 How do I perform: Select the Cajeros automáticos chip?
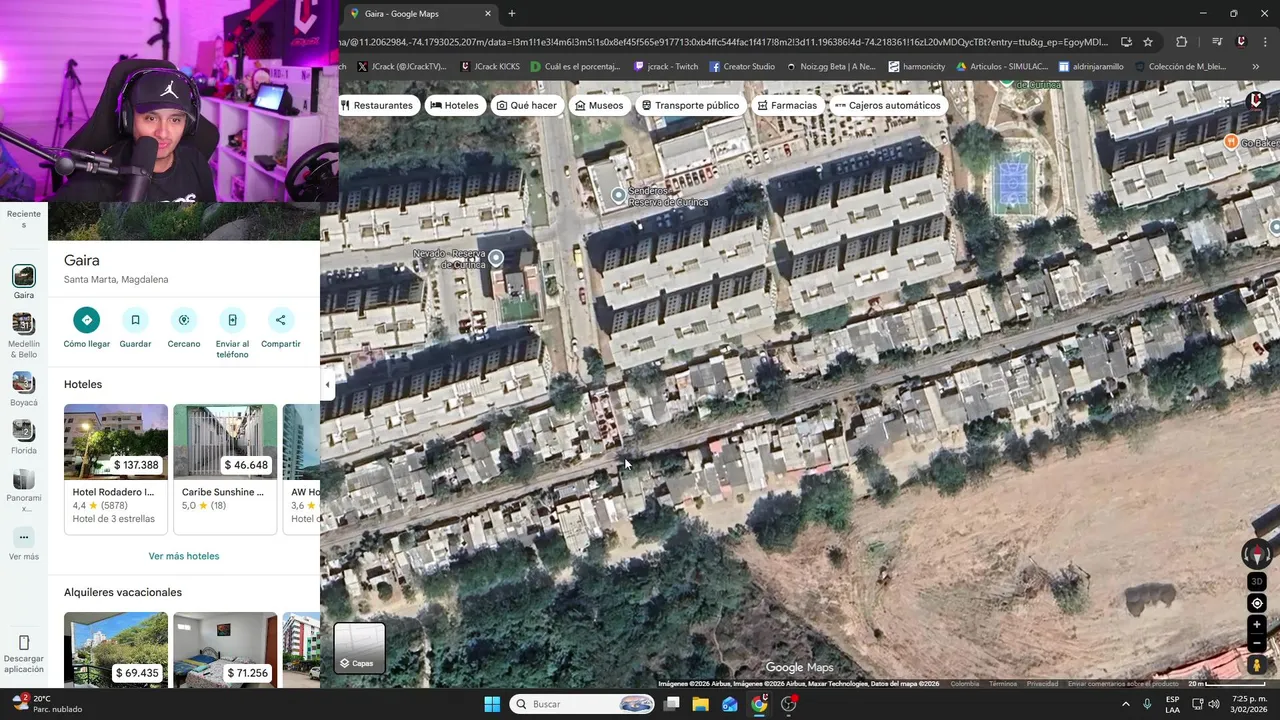(x=888, y=105)
